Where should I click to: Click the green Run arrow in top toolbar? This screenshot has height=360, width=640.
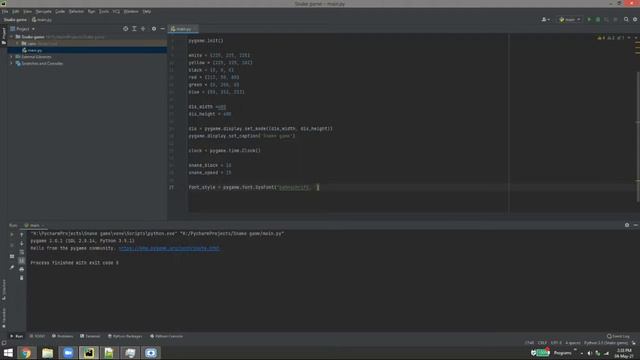pyautogui.click(x=589, y=19)
